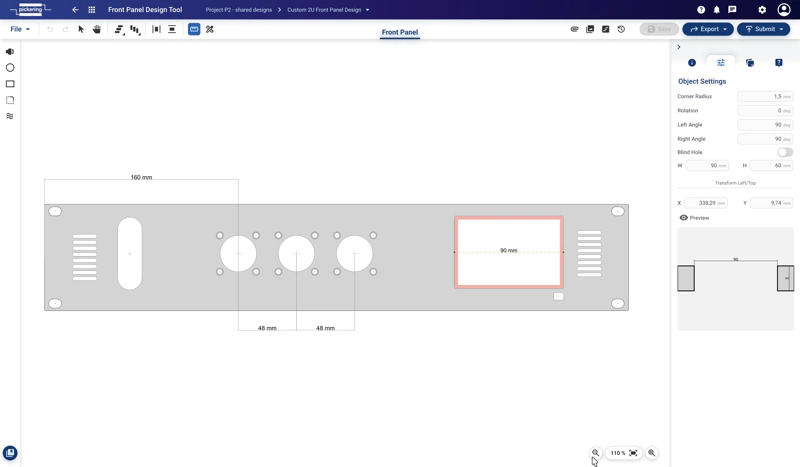Open the help question mark icon
The height and width of the screenshot is (467, 800).
click(x=701, y=10)
